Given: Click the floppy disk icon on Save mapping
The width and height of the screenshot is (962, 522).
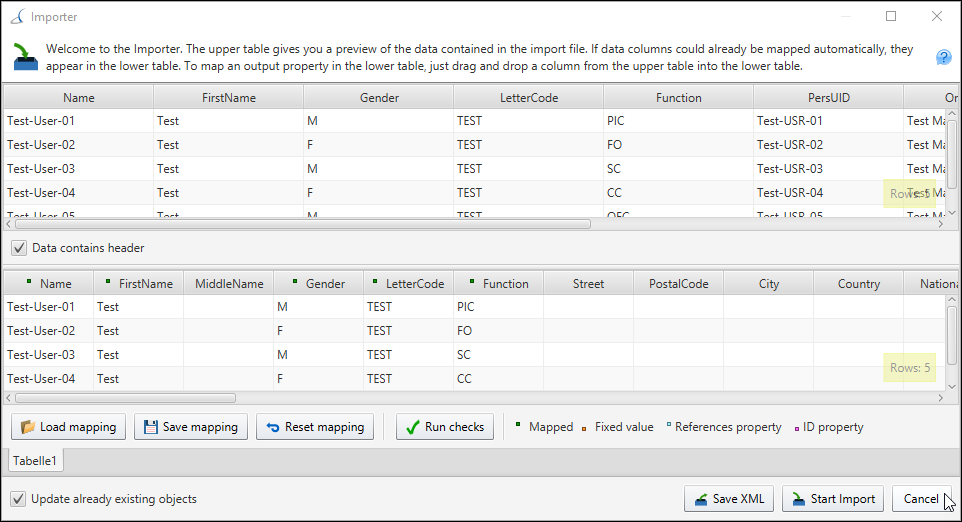Looking at the screenshot, I should tap(150, 427).
